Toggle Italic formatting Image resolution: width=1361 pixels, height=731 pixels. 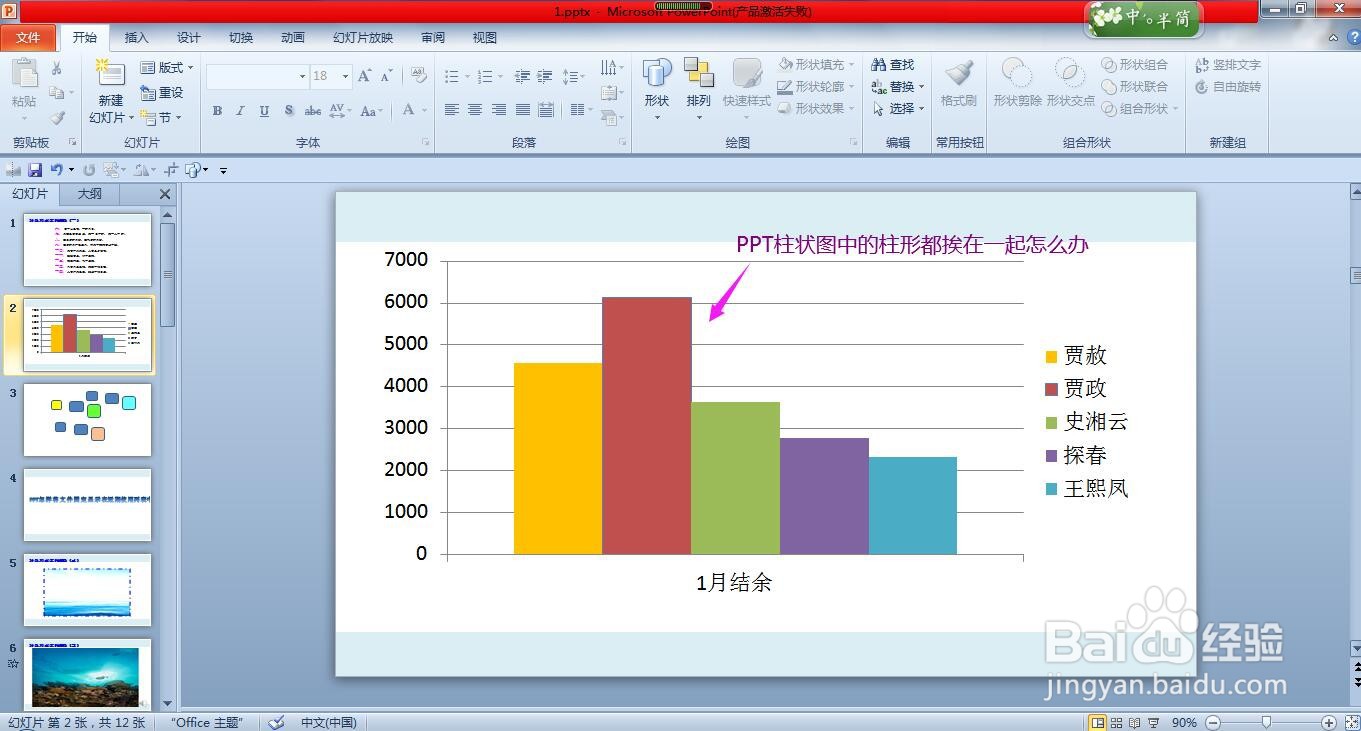240,110
